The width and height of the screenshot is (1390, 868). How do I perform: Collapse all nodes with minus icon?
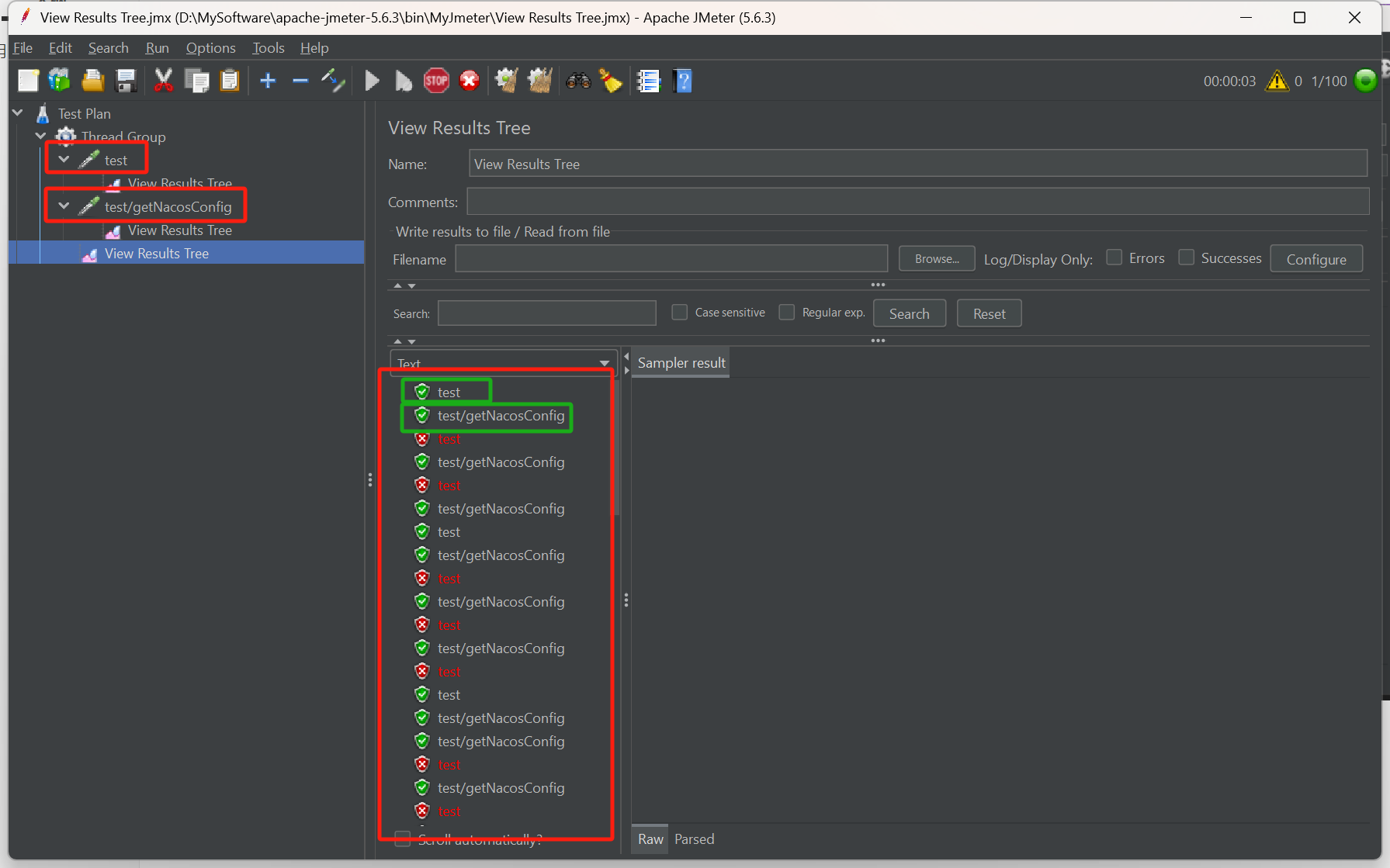point(300,81)
